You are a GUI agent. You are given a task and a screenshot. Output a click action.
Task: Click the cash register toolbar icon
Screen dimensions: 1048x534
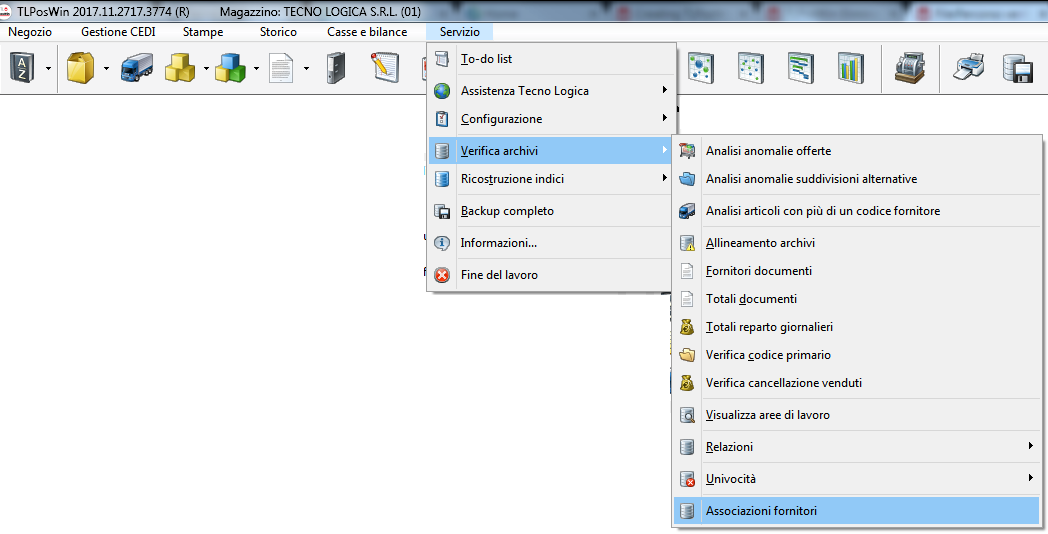point(908,68)
